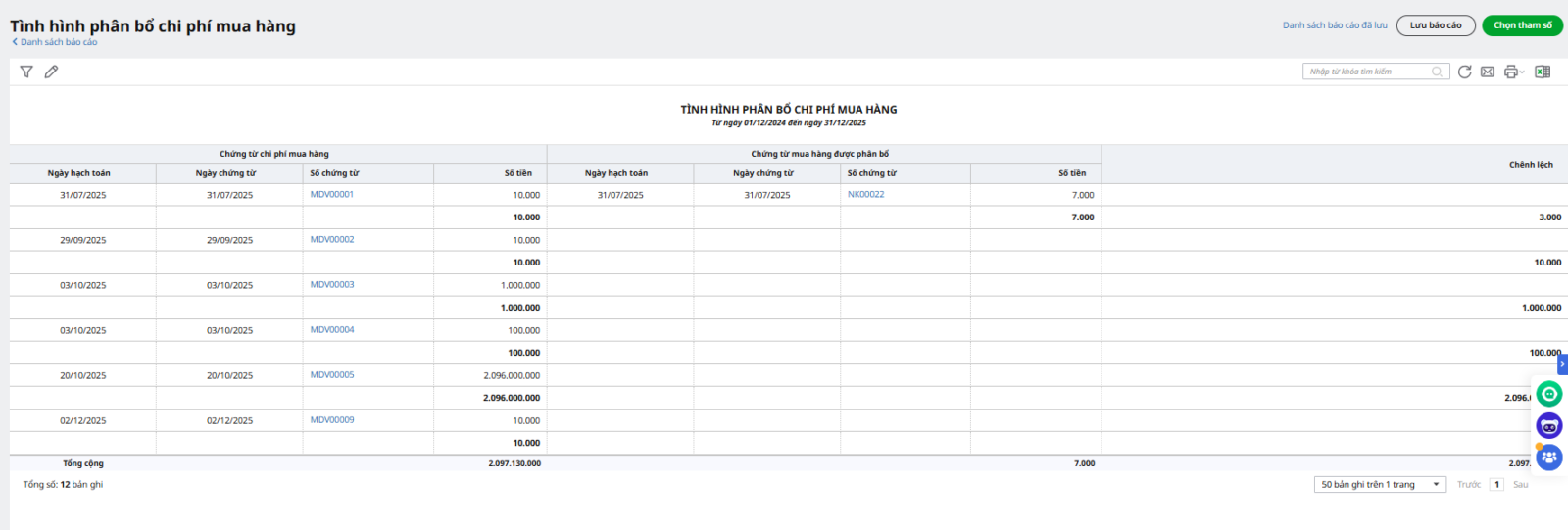Send report via email envelope icon

1487,72
